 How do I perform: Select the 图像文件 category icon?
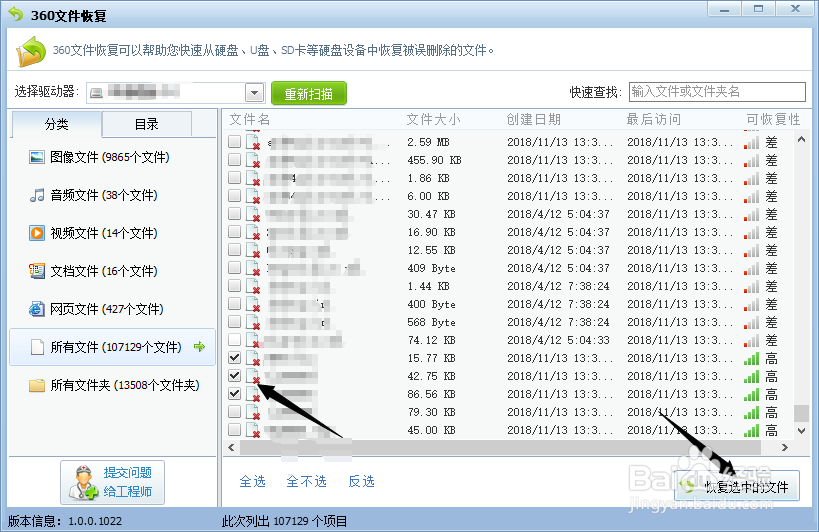[37, 157]
